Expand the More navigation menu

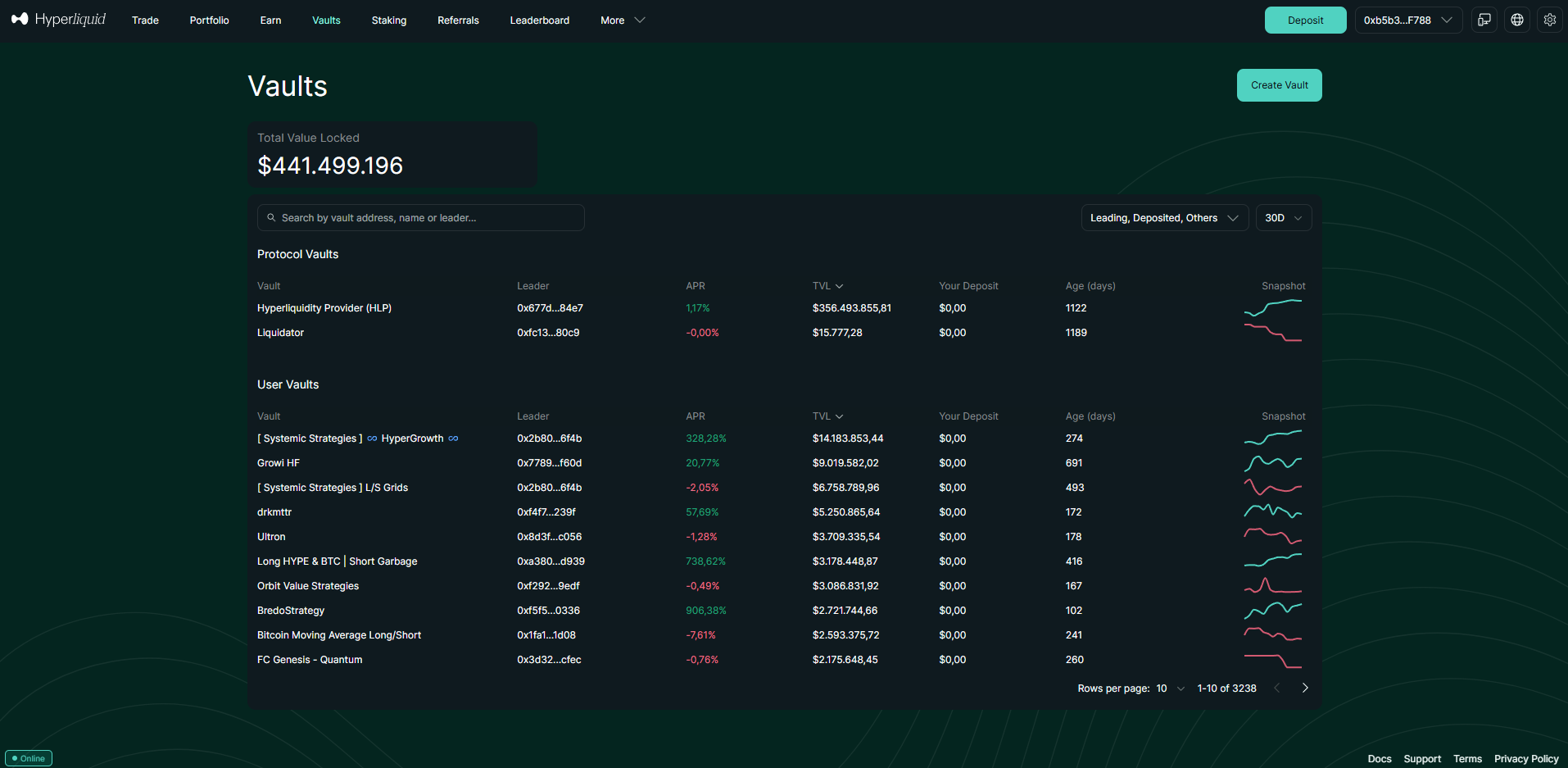click(x=623, y=20)
